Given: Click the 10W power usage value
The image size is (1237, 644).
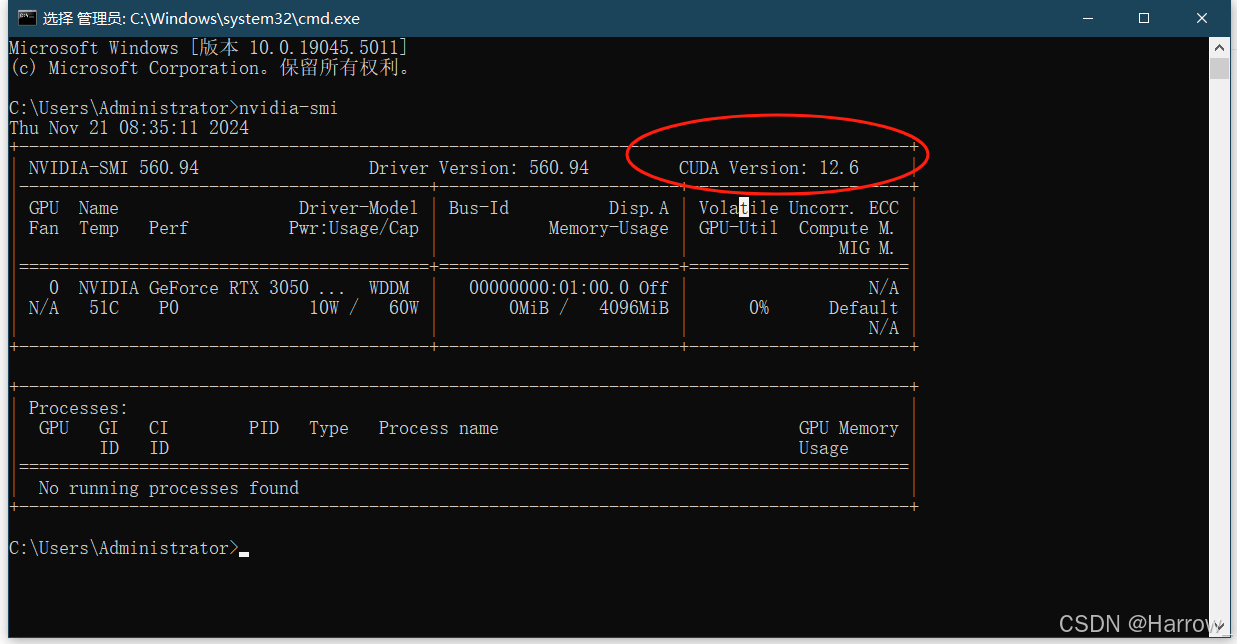Looking at the screenshot, I should pyautogui.click(x=324, y=308).
